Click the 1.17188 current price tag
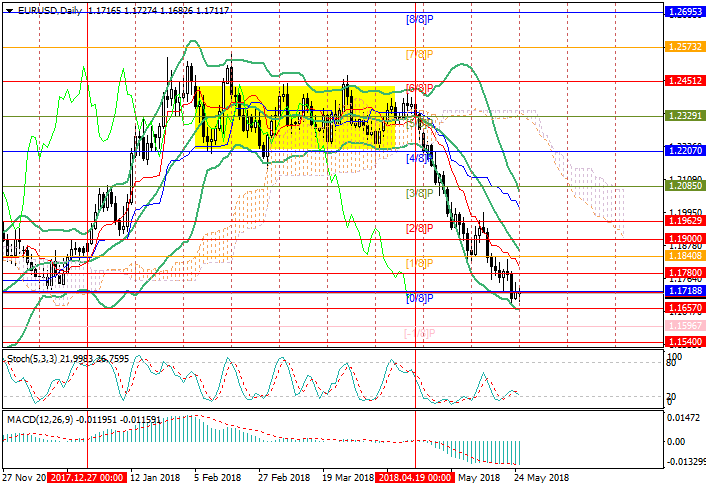 (x=685, y=292)
